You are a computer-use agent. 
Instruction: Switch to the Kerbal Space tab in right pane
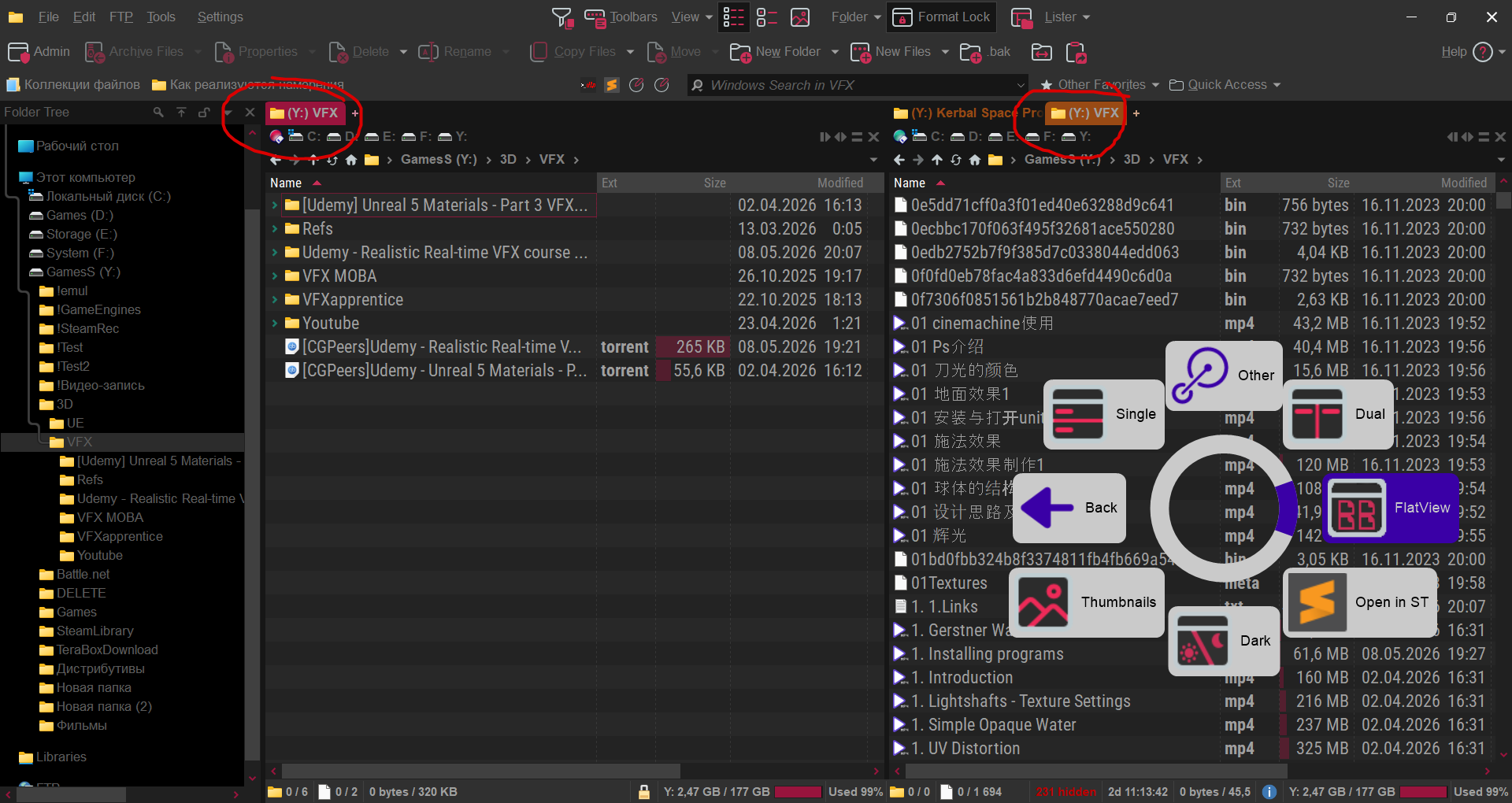(967, 113)
